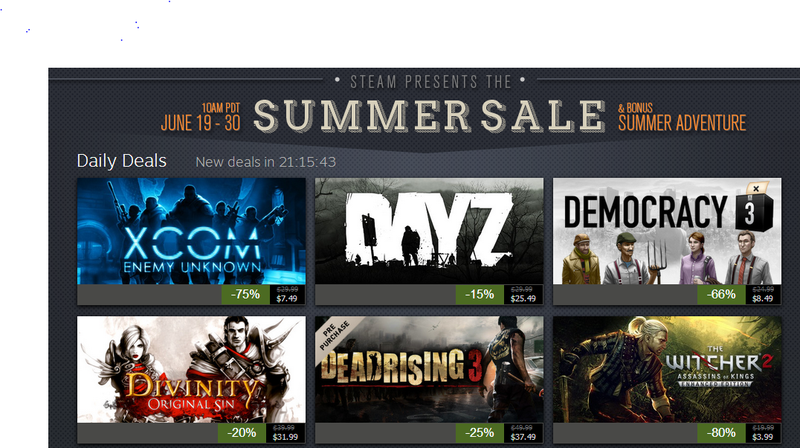Open the Divinity Original Sin deal image
This screenshot has width=800, height=448.
point(191,369)
